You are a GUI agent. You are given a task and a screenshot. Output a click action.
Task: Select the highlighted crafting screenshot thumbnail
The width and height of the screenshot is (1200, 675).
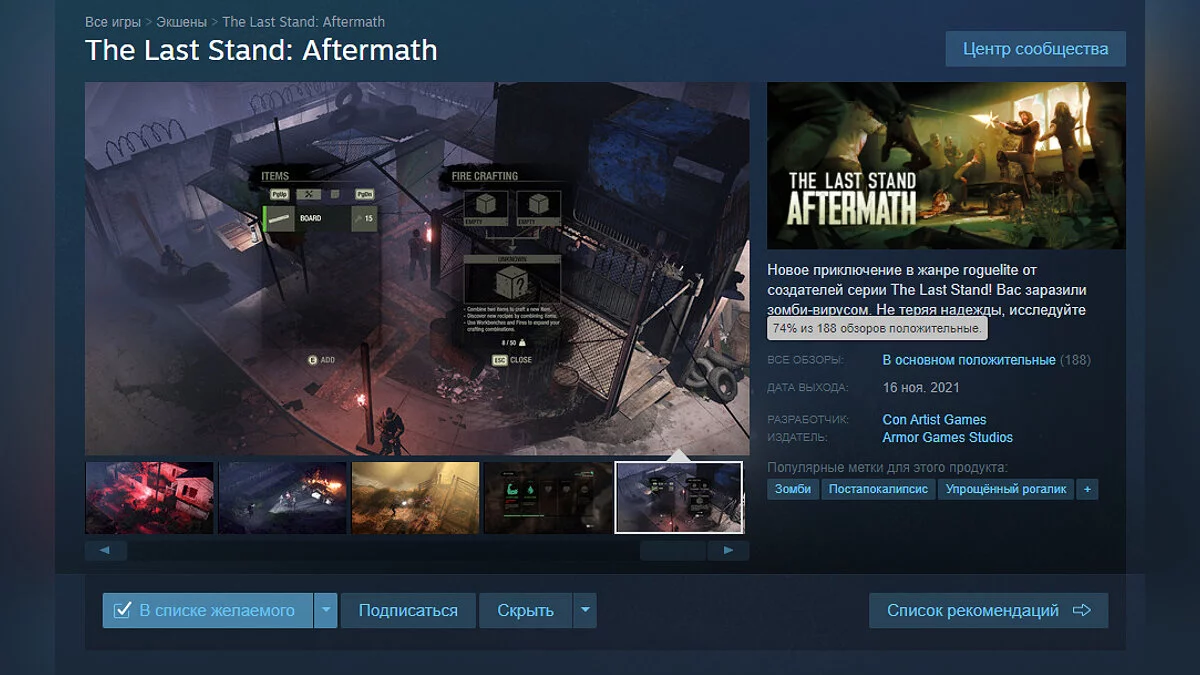coord(679,497)
